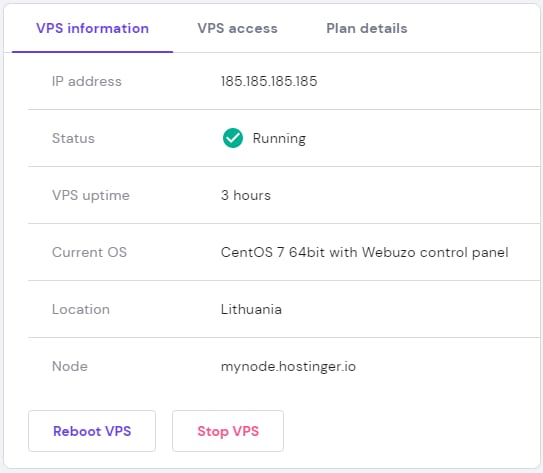Click the Location label
The width and height of the screenshot is (543, 473).
click(x=81, y=309)
